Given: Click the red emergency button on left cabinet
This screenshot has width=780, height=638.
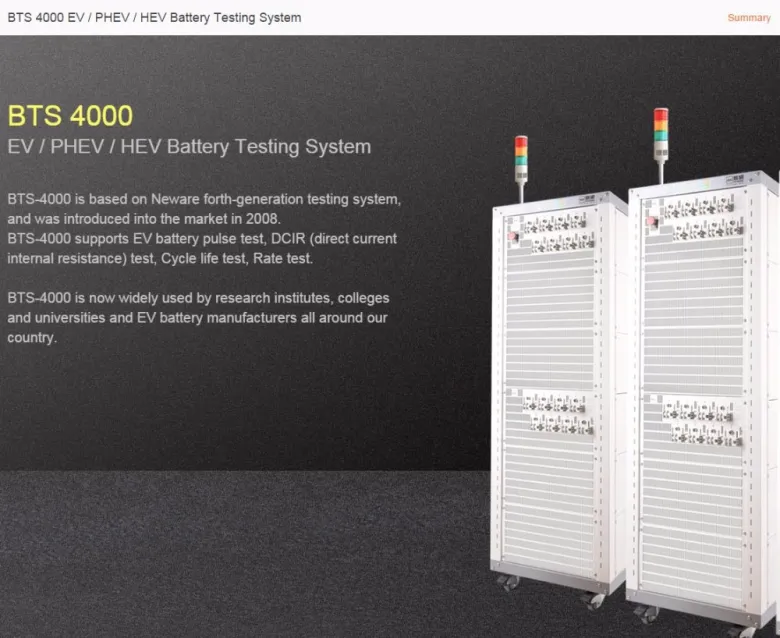Looking at the screenshot, I should click(514, 237).
